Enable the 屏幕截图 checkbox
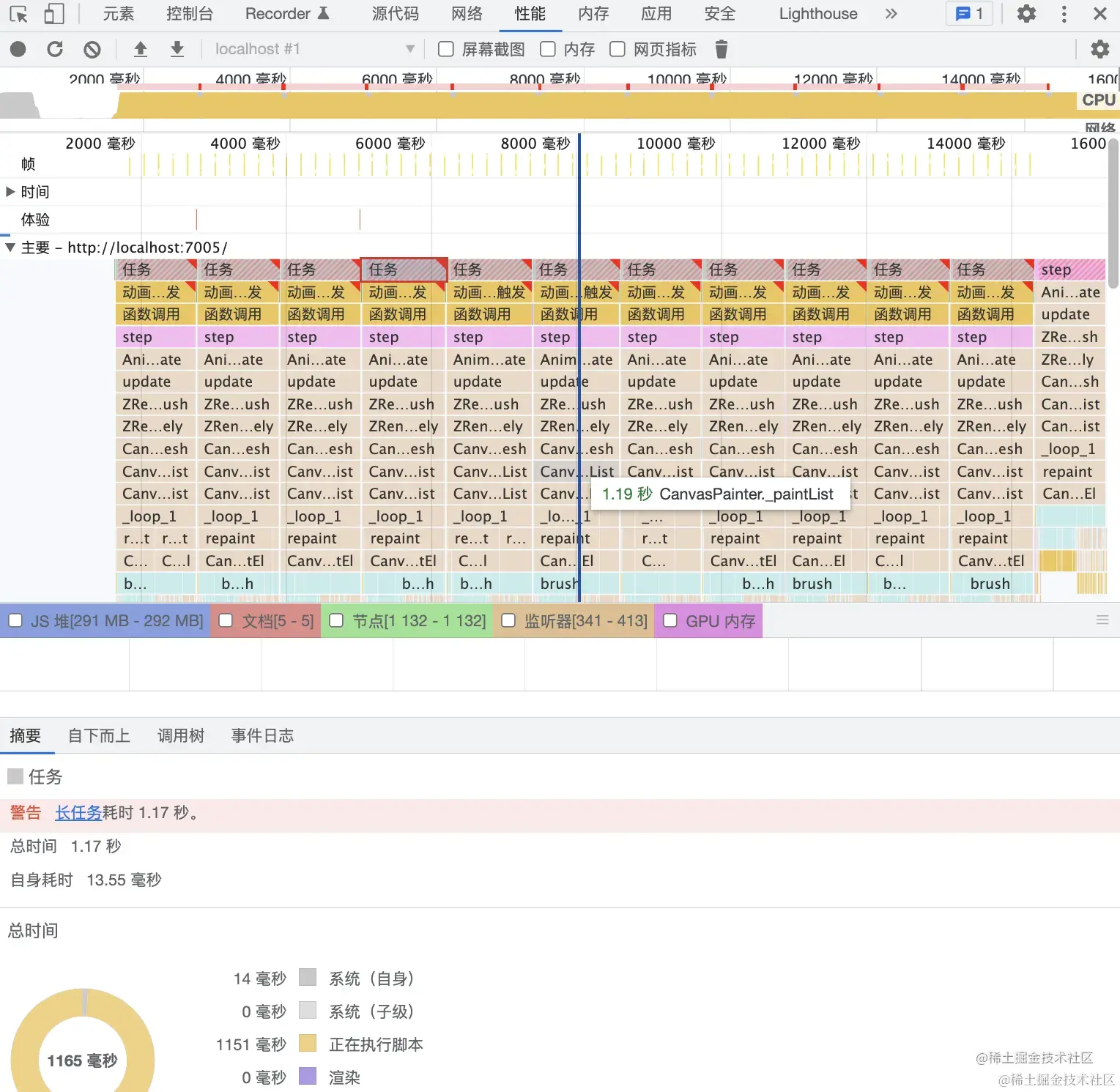1120x1092 pixels. point(445,49)
